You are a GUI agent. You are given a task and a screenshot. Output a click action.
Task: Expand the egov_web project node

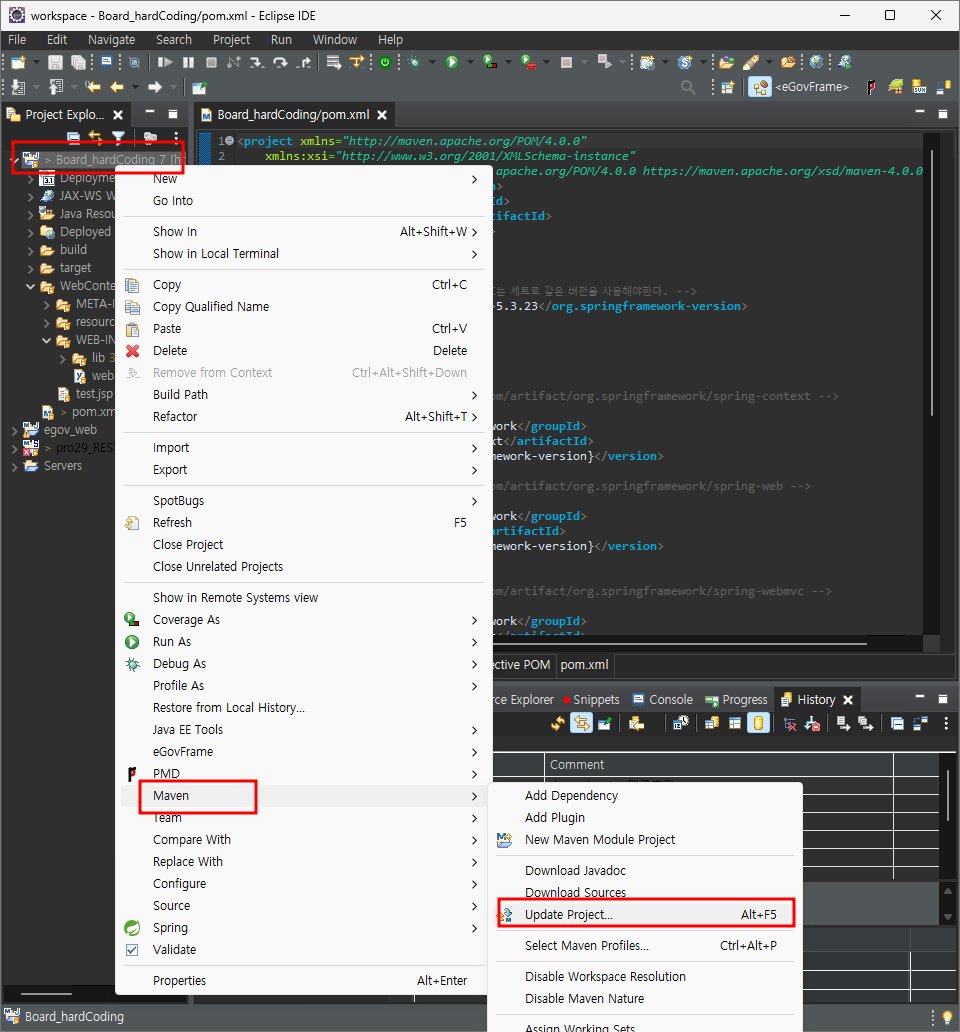pyautogui.click(x=14, y=430)
